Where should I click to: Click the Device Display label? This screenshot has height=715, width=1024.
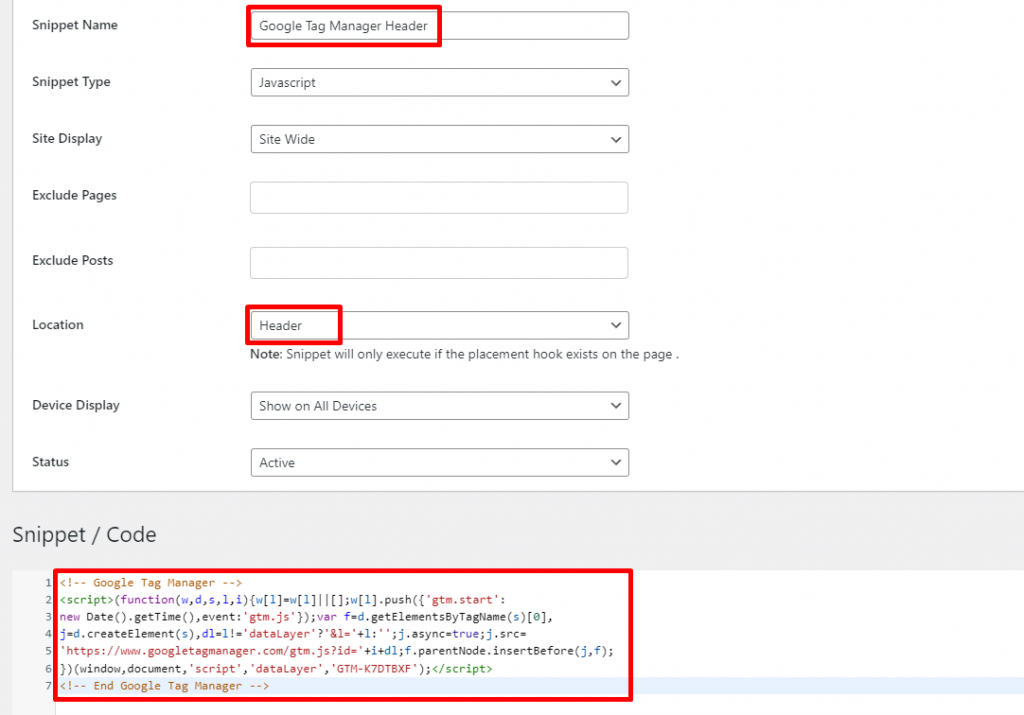pos(76,405)
